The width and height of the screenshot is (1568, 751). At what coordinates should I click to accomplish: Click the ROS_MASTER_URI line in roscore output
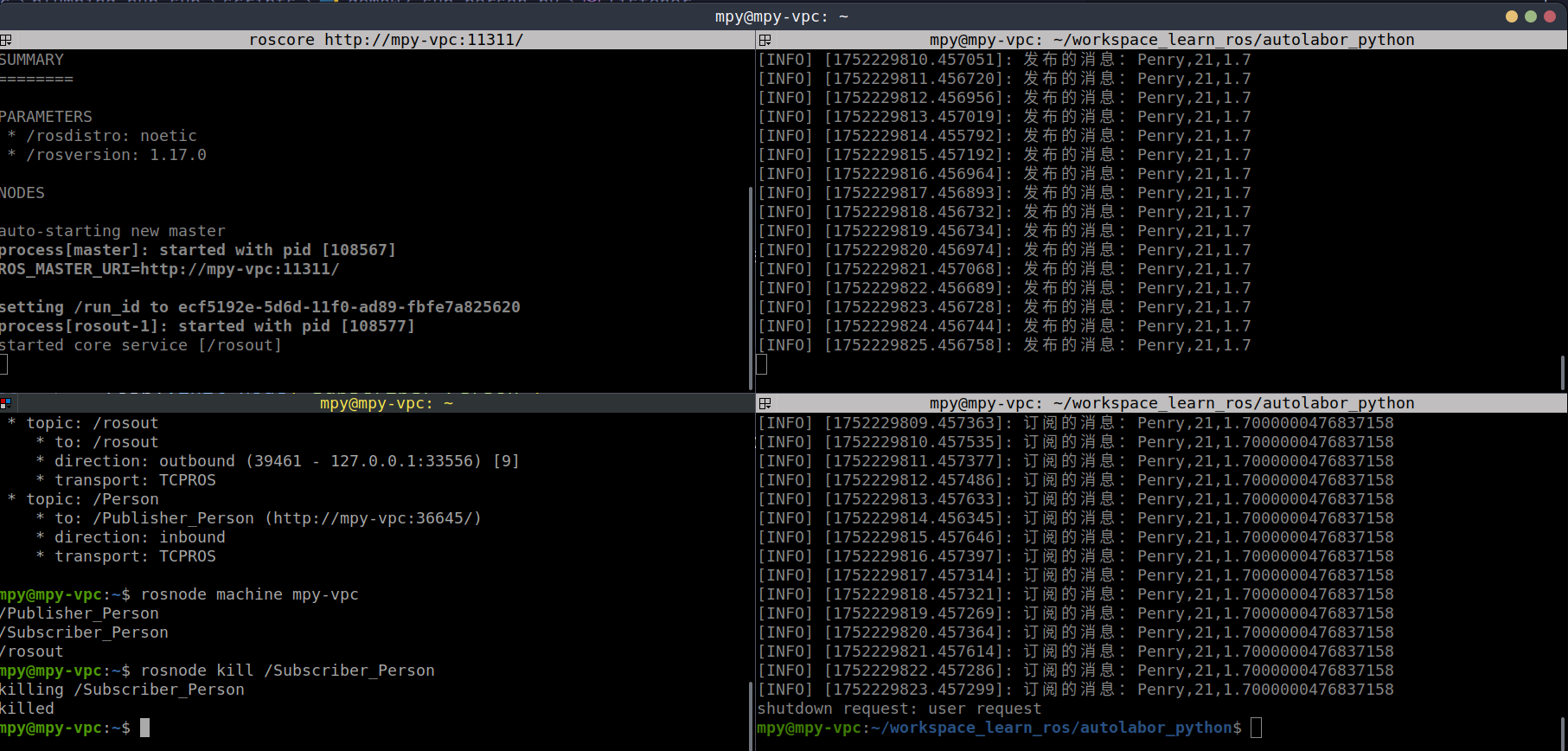170,269
